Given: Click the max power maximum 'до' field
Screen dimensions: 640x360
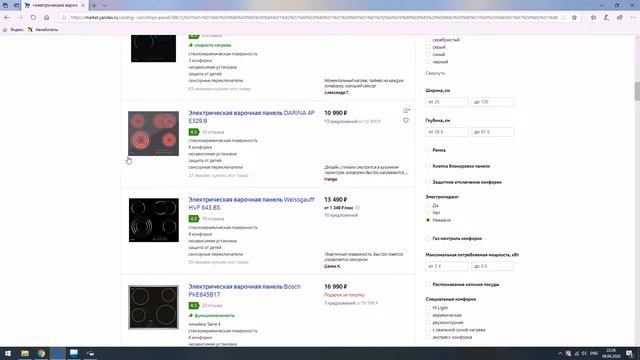Looking at the screenshot, I should (x=492, y=266).
